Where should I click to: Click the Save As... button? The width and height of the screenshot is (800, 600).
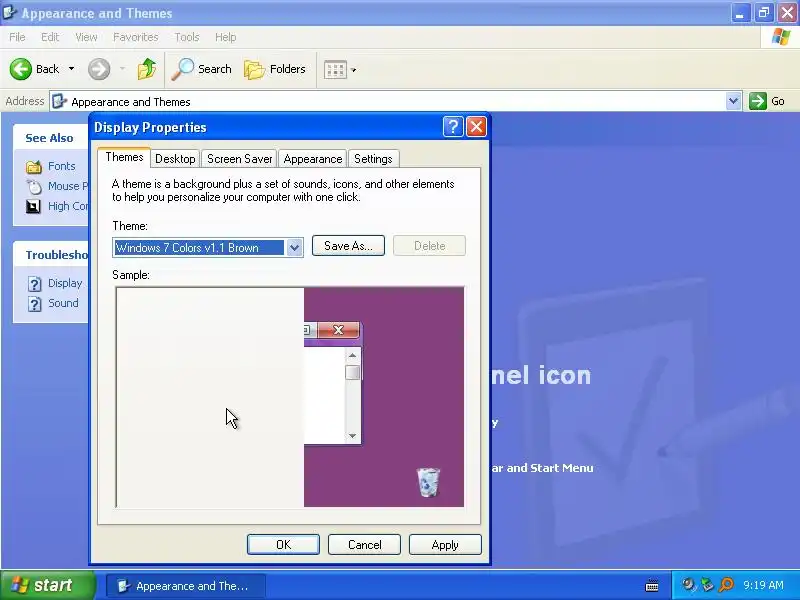point(348,246)
